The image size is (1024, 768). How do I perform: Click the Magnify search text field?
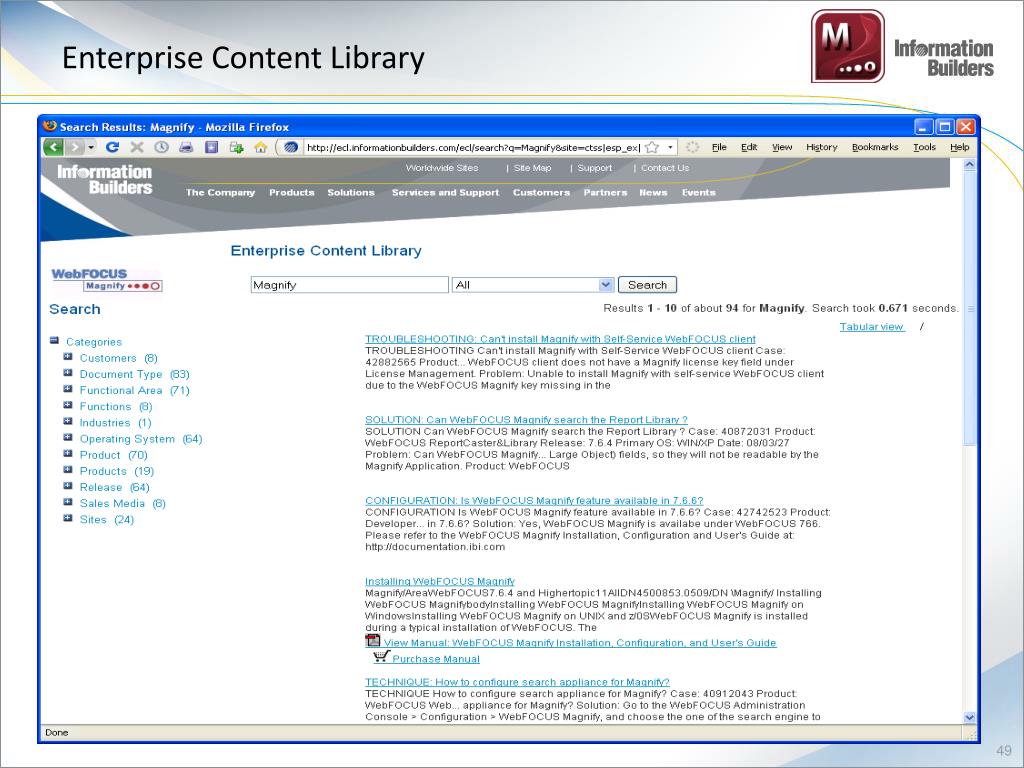tap(349, 285)
